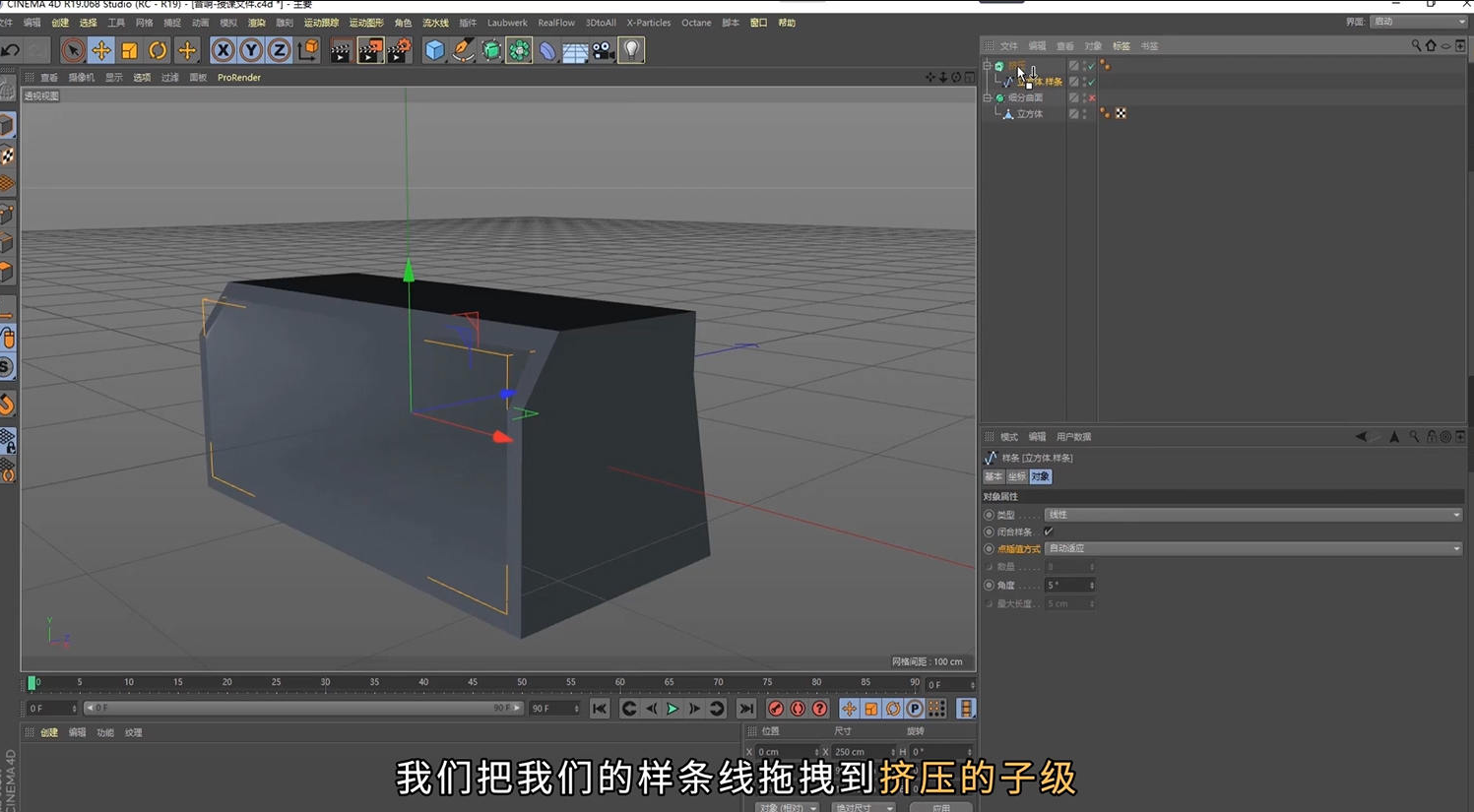This screenshot has height=812, width=1474.
Task: Click the camera icon on the main toolbar
Action: (x=604, y=50)
